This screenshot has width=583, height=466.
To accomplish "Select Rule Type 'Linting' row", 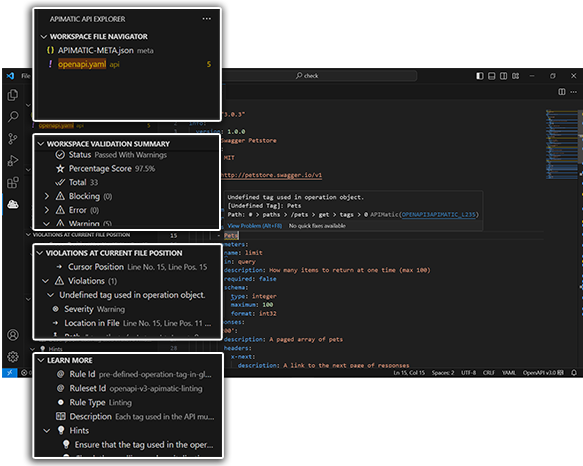I will (128, 402).
